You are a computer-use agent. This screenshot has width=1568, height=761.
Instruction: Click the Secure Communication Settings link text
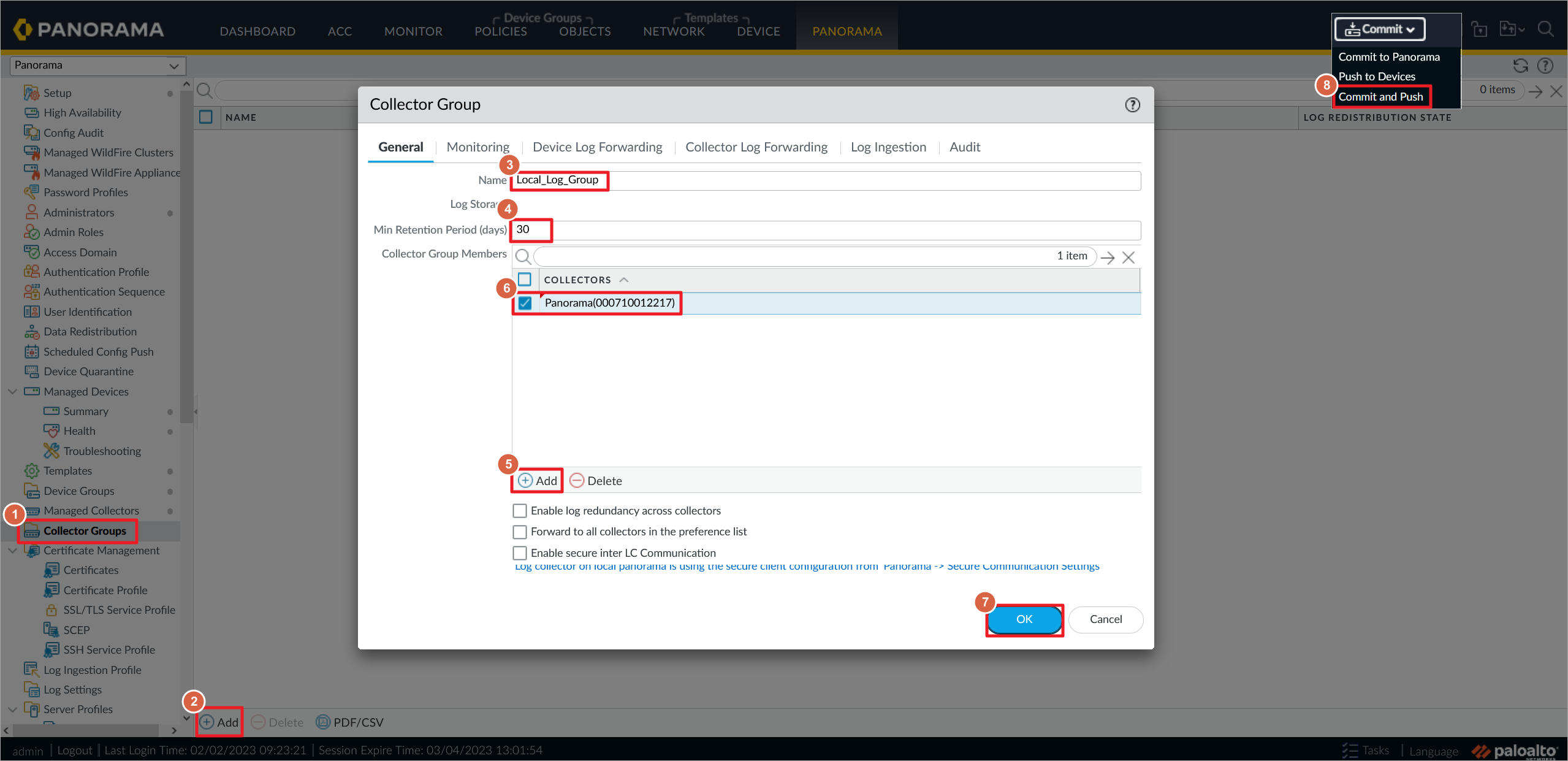click(1023, 566)
